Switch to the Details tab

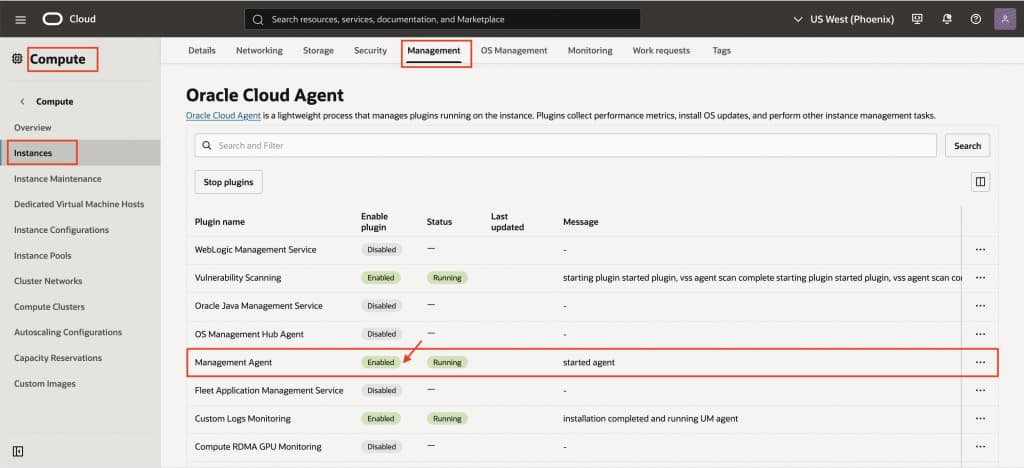pyautogui.click(x=202, y=50)
